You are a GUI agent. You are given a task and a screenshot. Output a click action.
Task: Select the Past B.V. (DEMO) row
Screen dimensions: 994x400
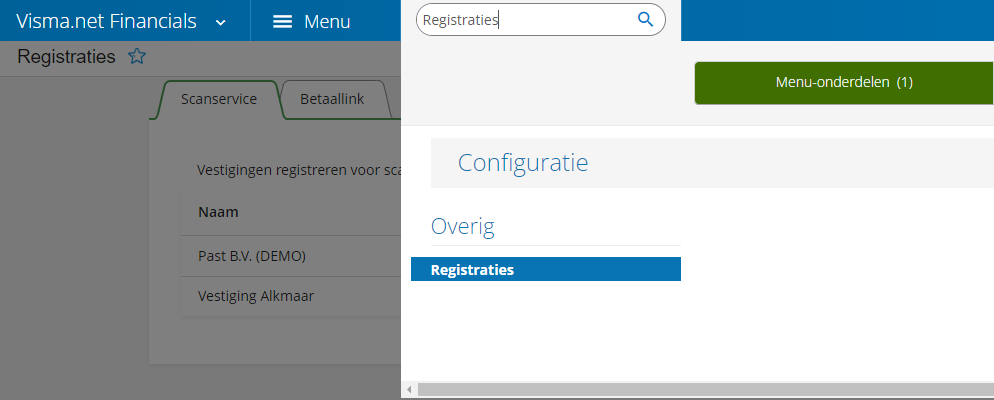(291, 256)
